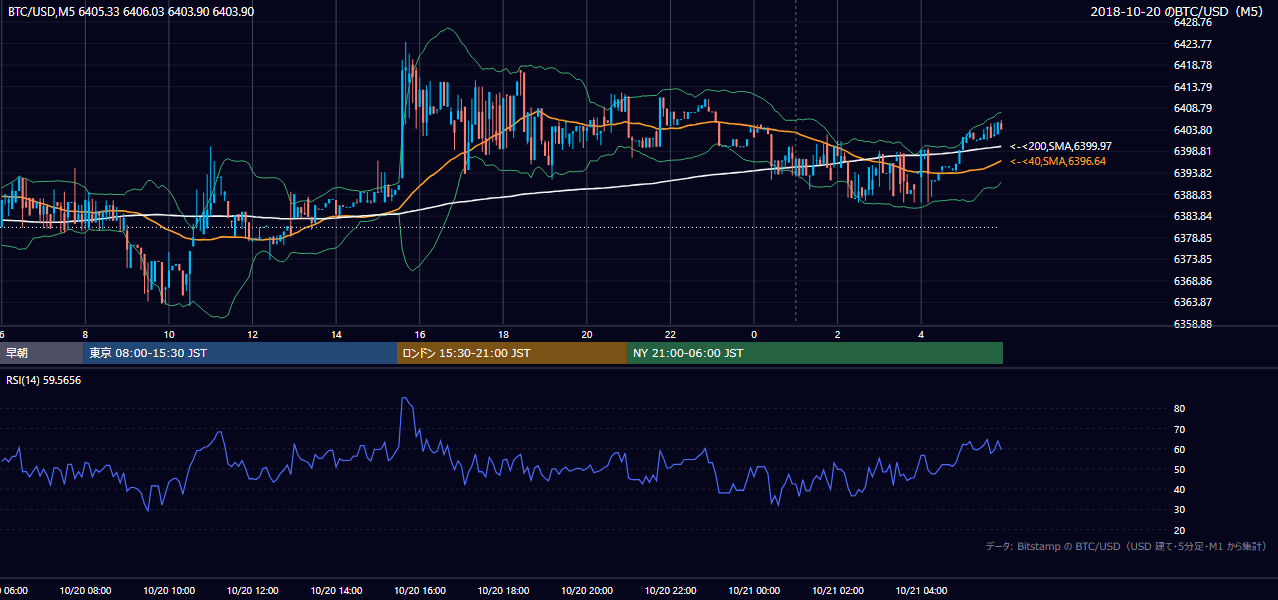Click hour tick 14 below the price chart

pos(336,335)
